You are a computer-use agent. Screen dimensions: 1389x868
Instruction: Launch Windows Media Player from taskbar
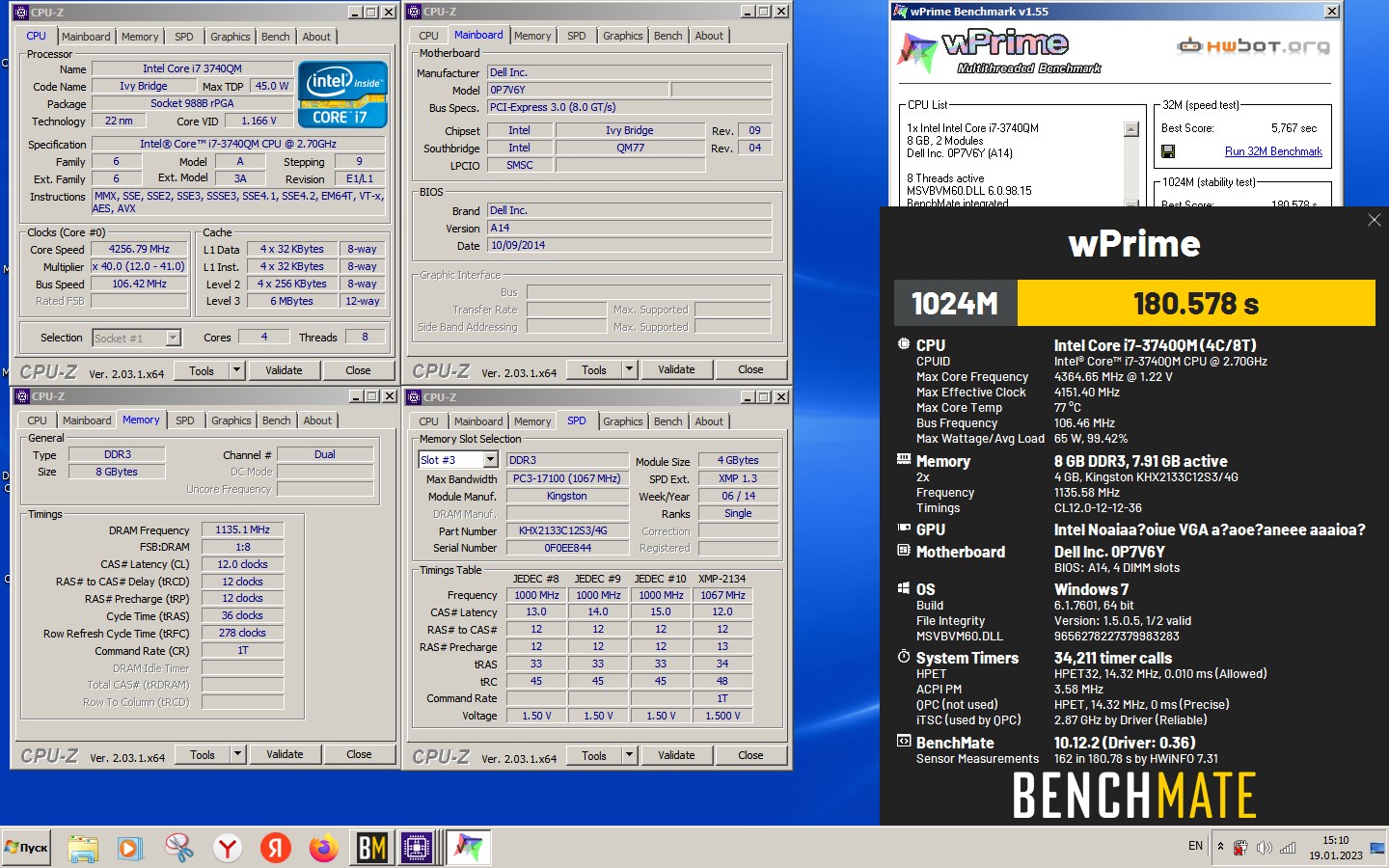129,848
